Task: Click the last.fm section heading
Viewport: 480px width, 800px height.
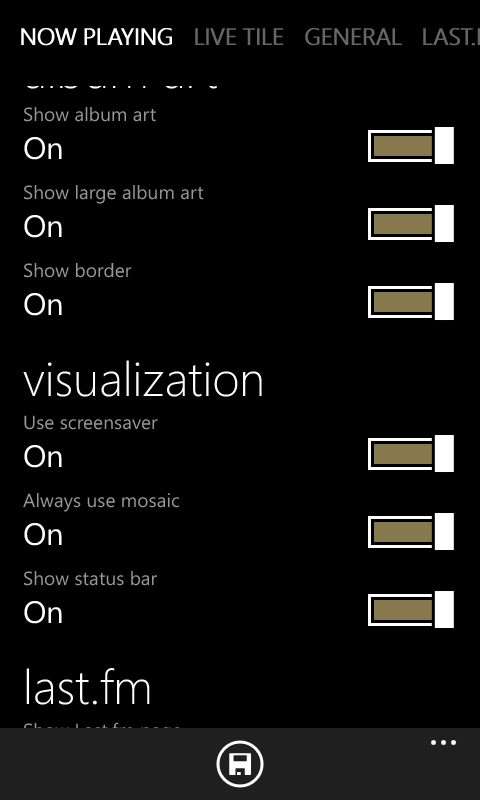Action: [87, 688]
